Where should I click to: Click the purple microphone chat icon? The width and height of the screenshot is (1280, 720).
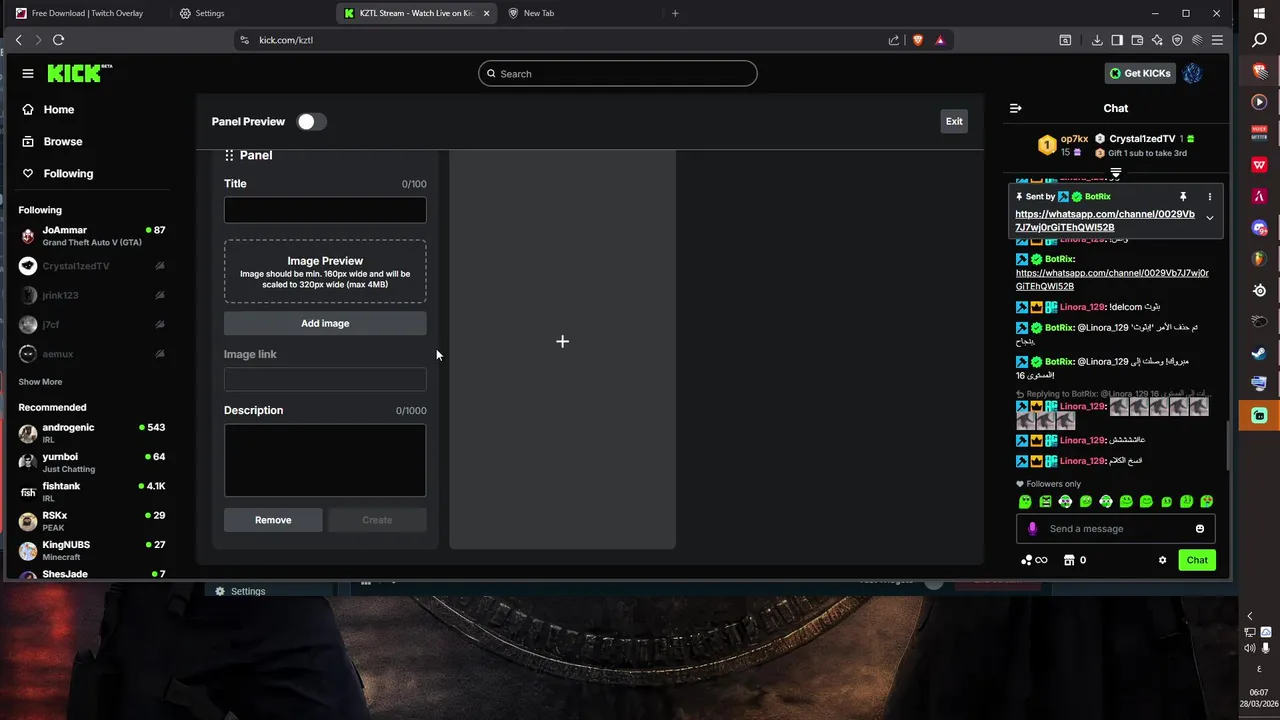tap(1033, 528)
